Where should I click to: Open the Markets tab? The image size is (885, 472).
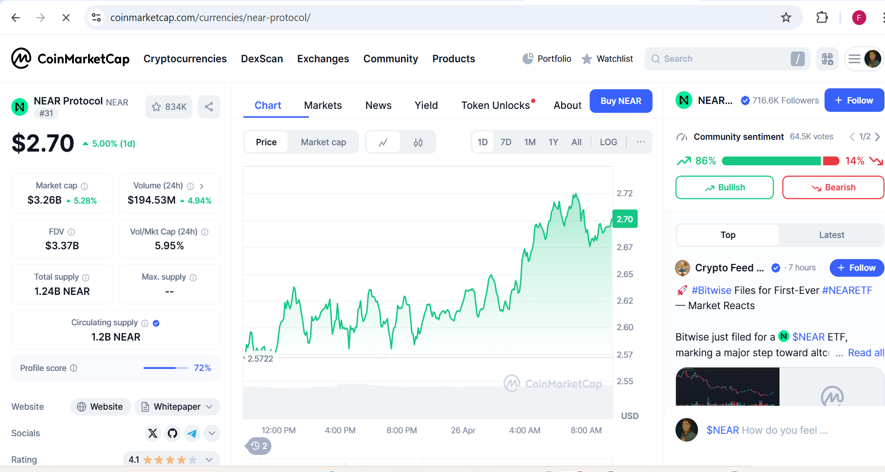(x=323, y=106)
